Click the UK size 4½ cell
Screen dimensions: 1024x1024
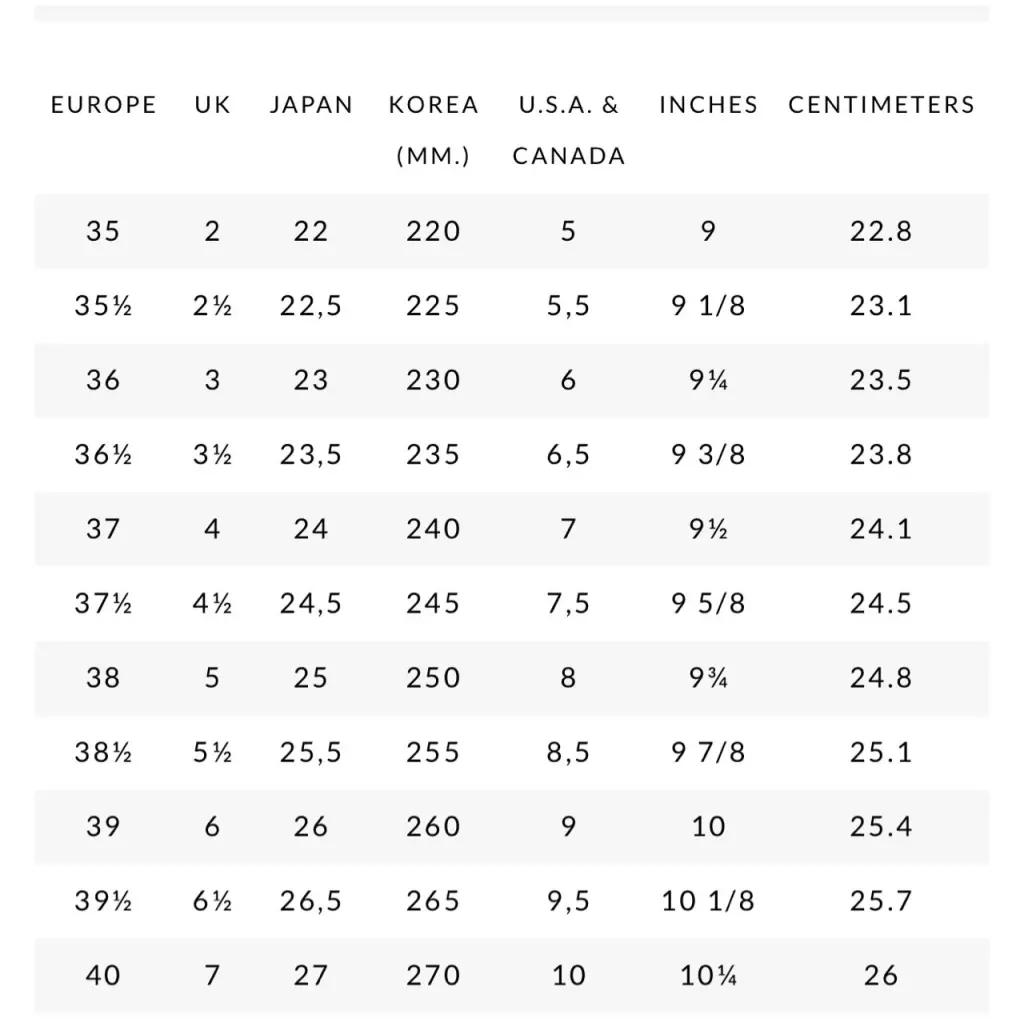(213, 604)
